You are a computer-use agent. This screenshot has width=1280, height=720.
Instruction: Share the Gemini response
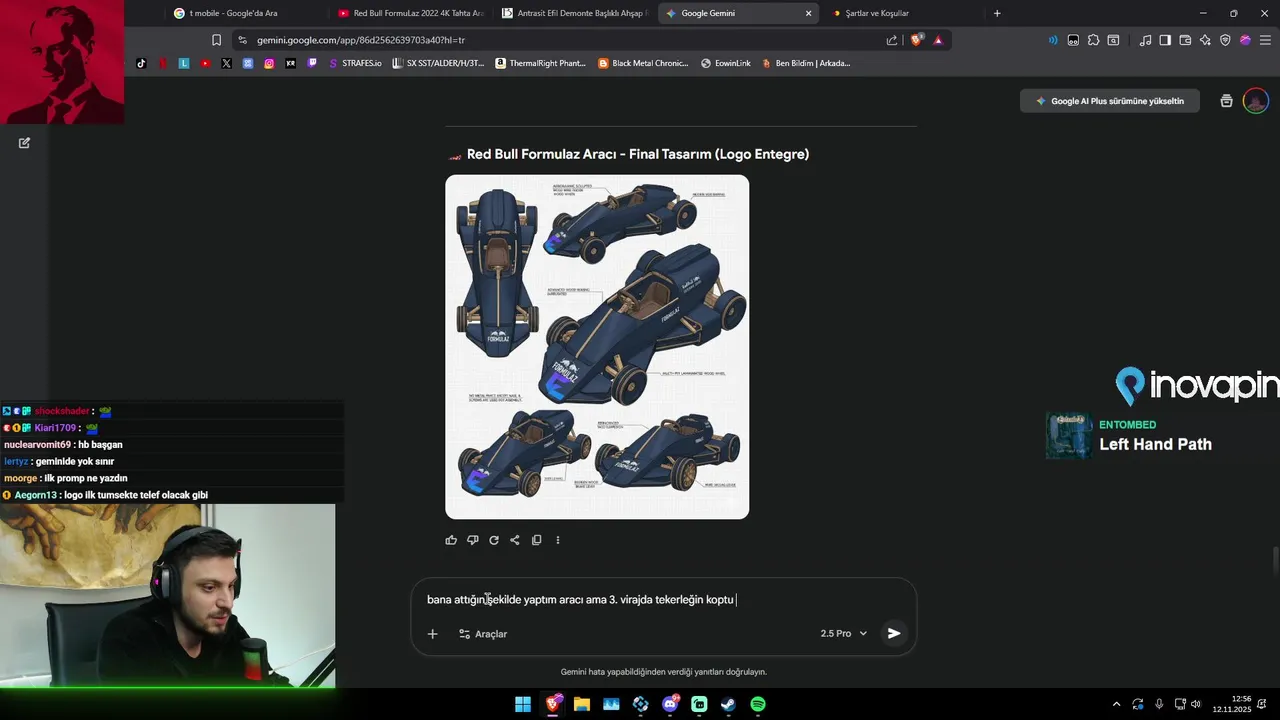(x=515, y=540)
